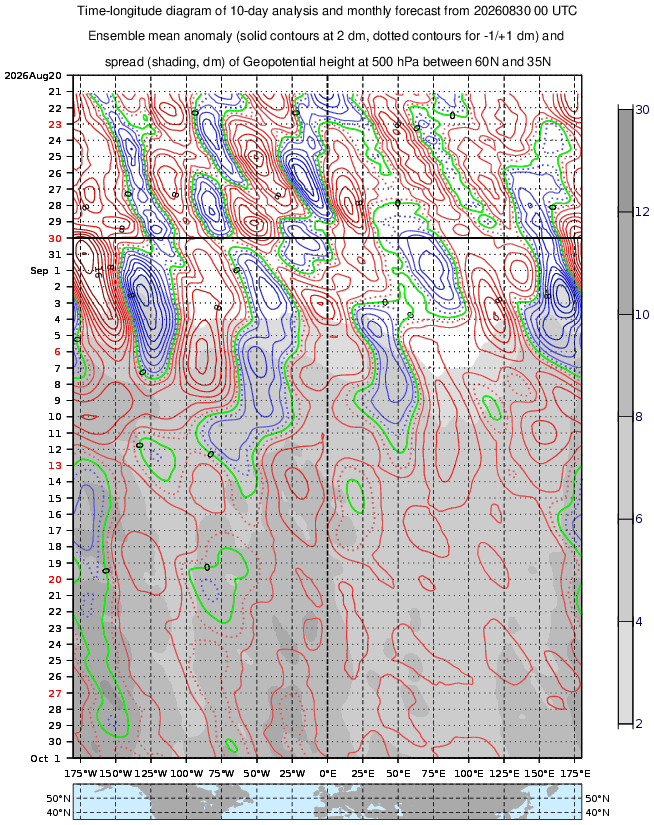Click the "50°E" longitude label
The image size is (654, 825).
[398, 773]
